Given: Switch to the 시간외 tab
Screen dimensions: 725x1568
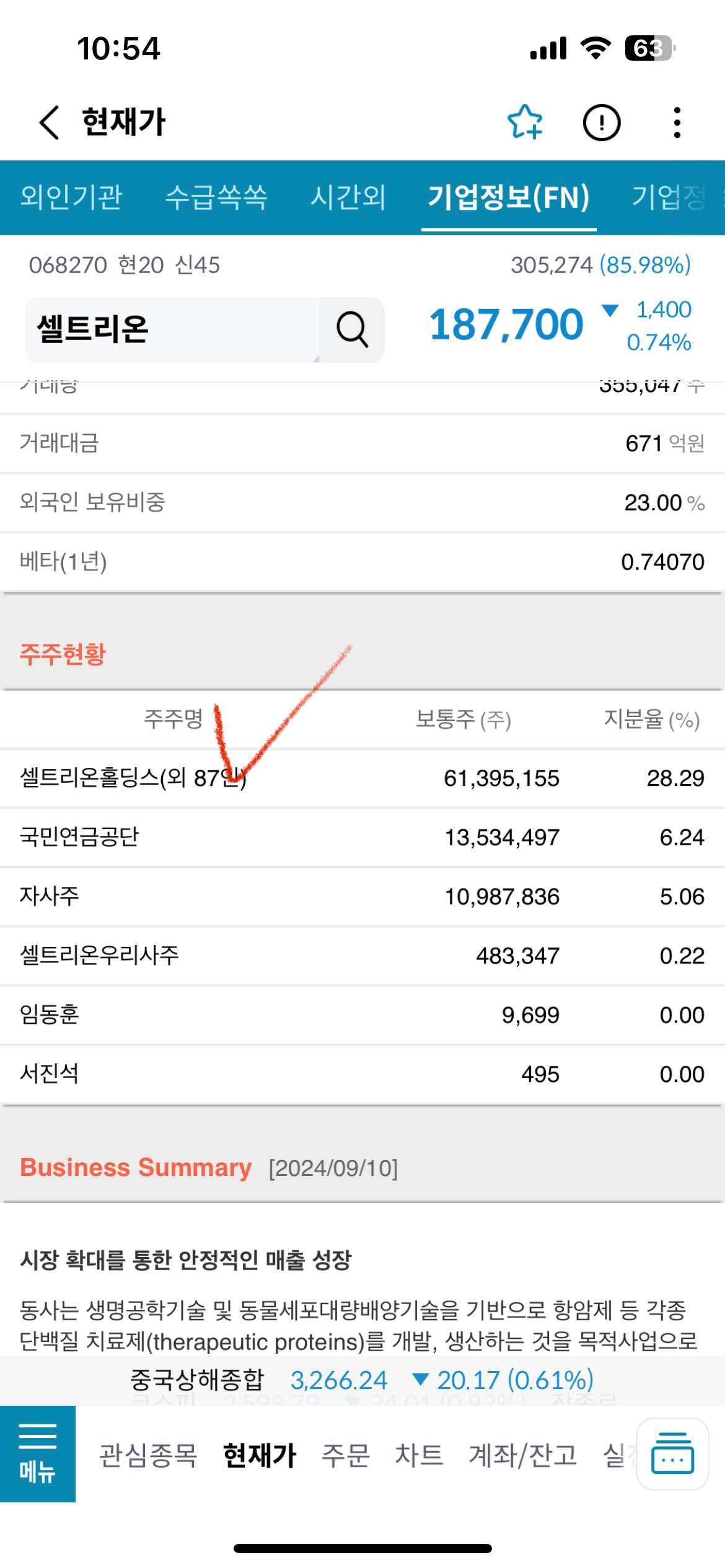Looking at the screenshot, I should point(348,197).
